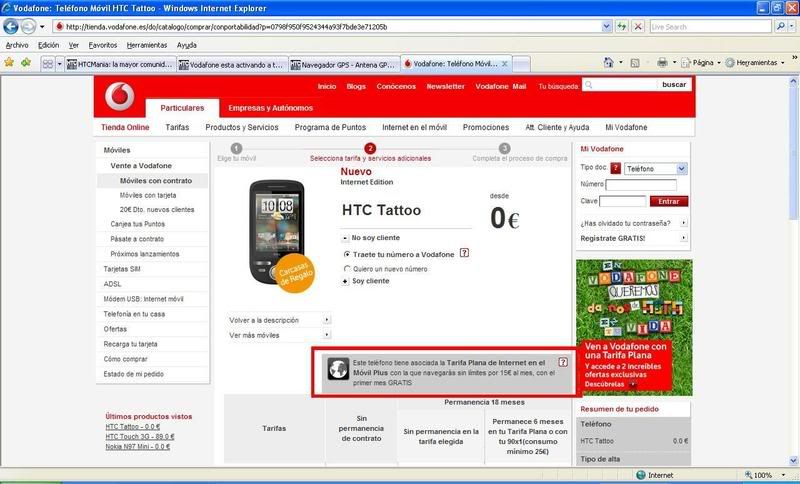
Task: Click the red help icon beside Tipo doc.
Action: coord(616,168)
